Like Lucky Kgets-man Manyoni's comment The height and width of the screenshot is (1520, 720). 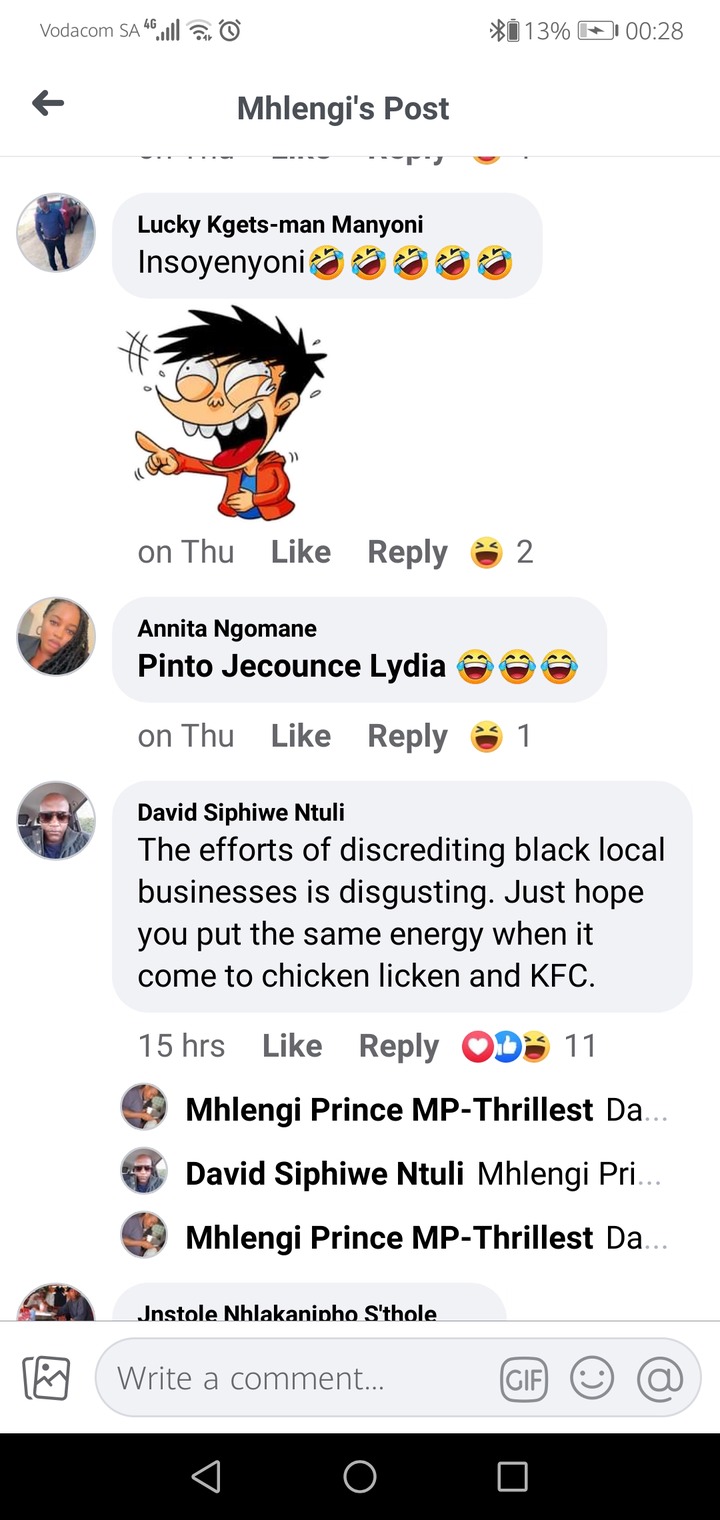click(300, 552)
